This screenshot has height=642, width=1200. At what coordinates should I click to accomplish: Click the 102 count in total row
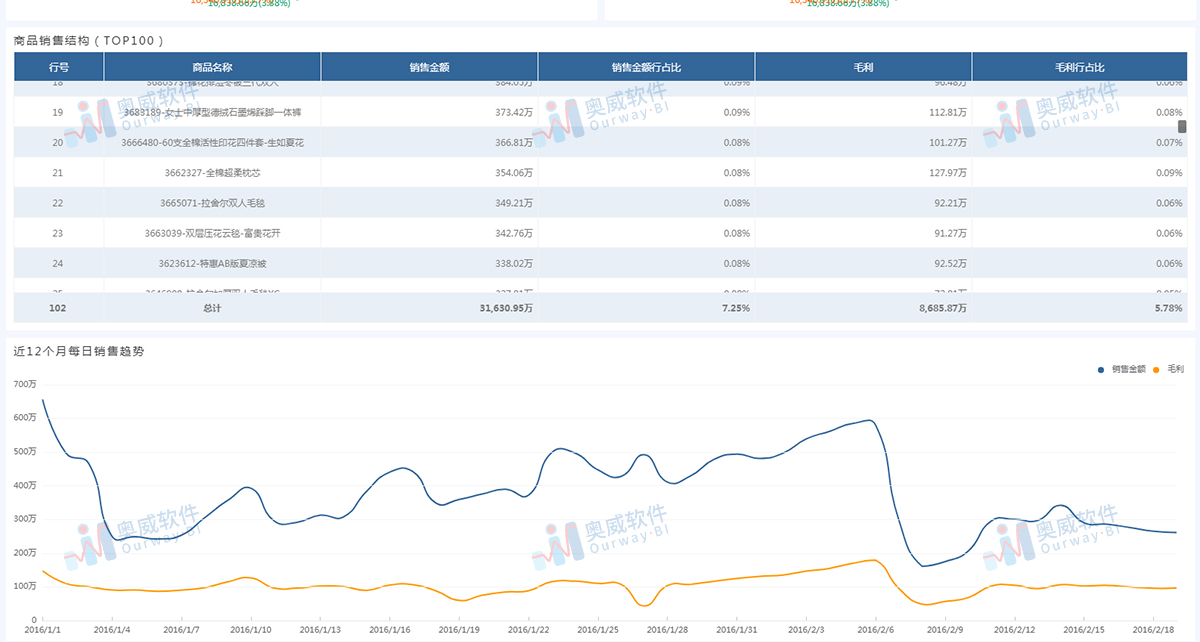tap(58, 308)
